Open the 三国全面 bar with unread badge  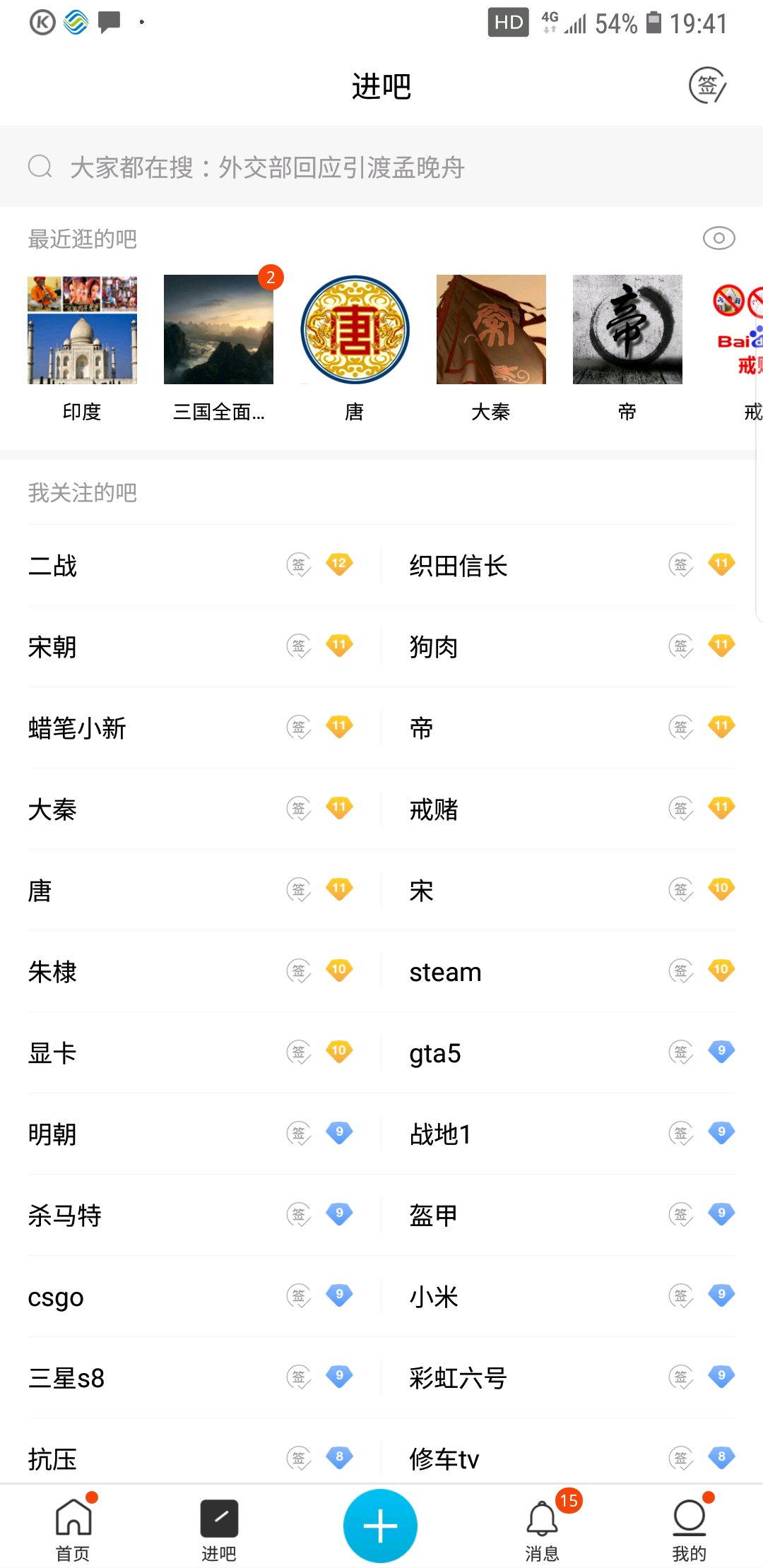pos(218,330)
